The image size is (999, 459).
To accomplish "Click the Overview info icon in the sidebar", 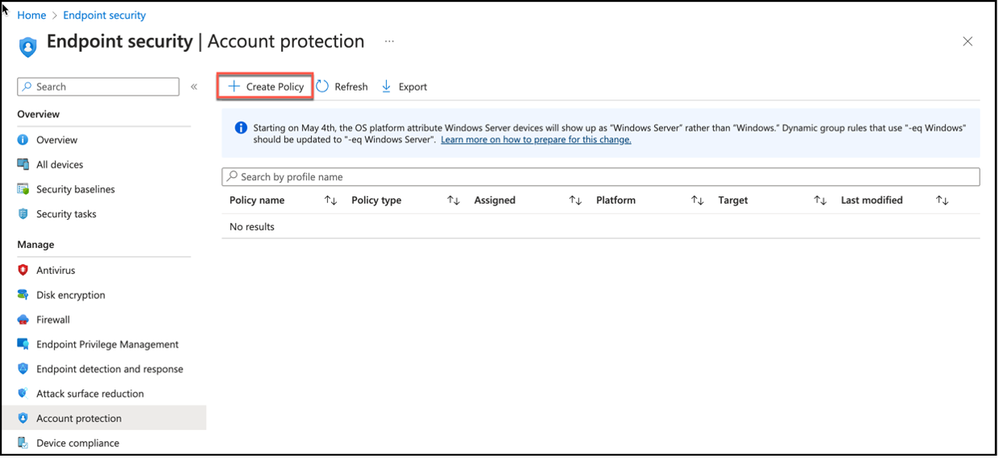I will pos(23,140).
